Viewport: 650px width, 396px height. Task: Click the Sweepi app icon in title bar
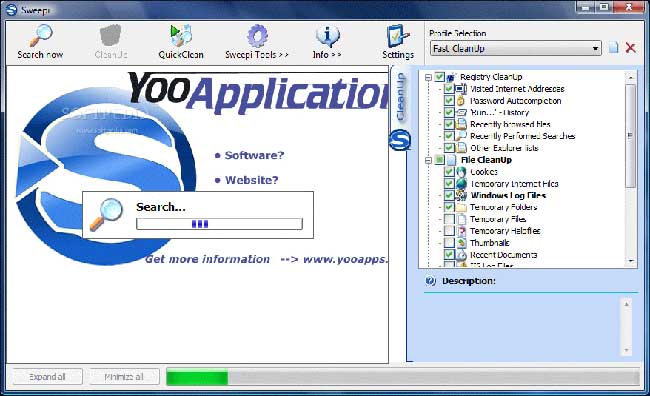11,10
